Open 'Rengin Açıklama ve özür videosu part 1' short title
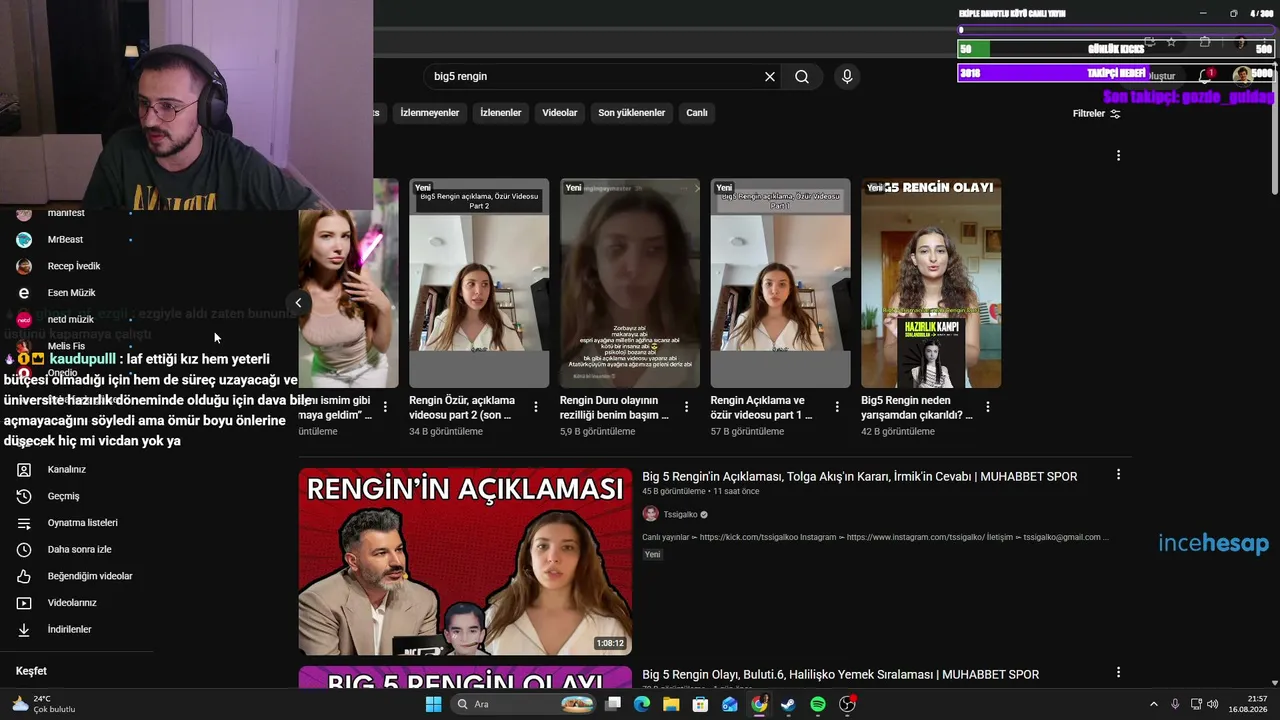Image resolution: width=1280 pixels, height=720 pixels. point(765,407)
